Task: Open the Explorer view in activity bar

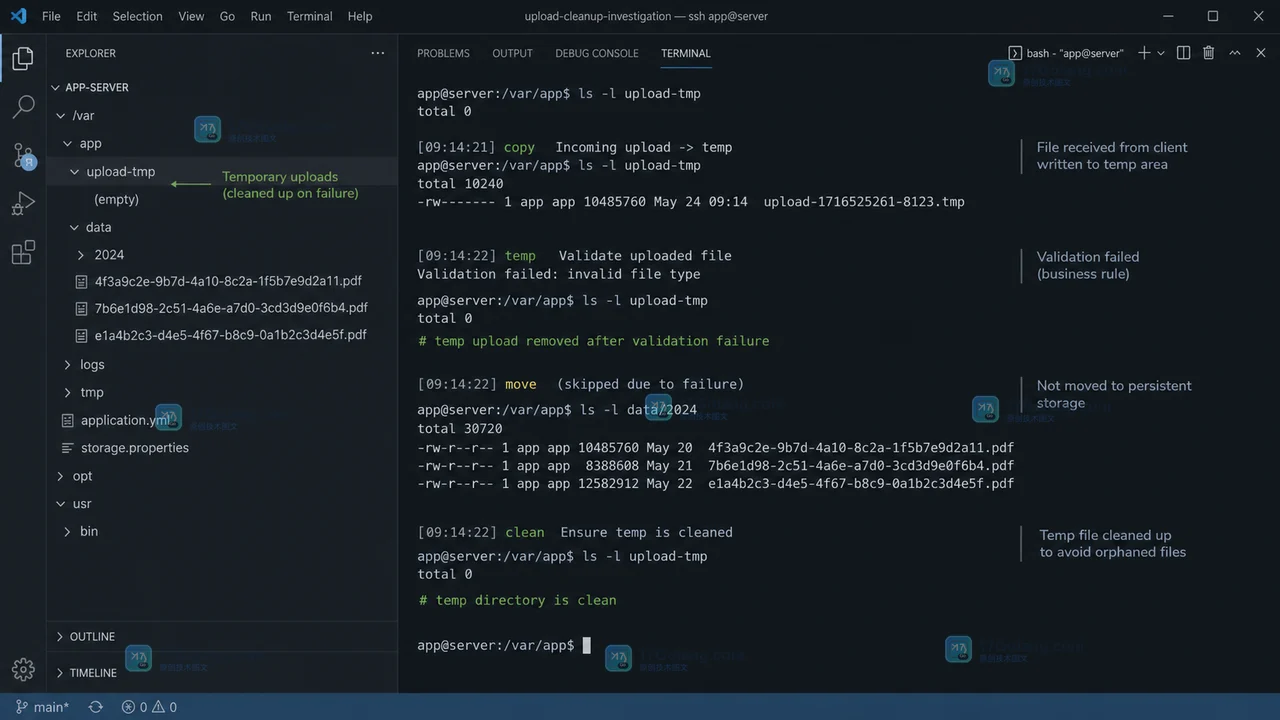Action: (x=23, y=58)
